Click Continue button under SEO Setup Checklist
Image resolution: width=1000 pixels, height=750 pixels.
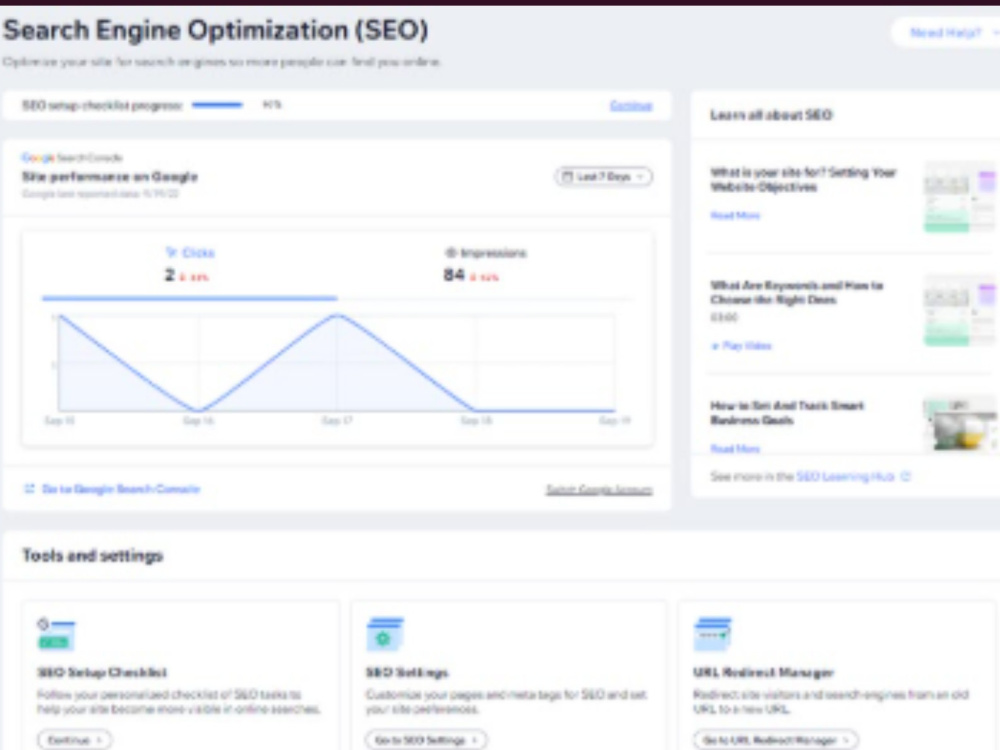[x=75, y=740]
